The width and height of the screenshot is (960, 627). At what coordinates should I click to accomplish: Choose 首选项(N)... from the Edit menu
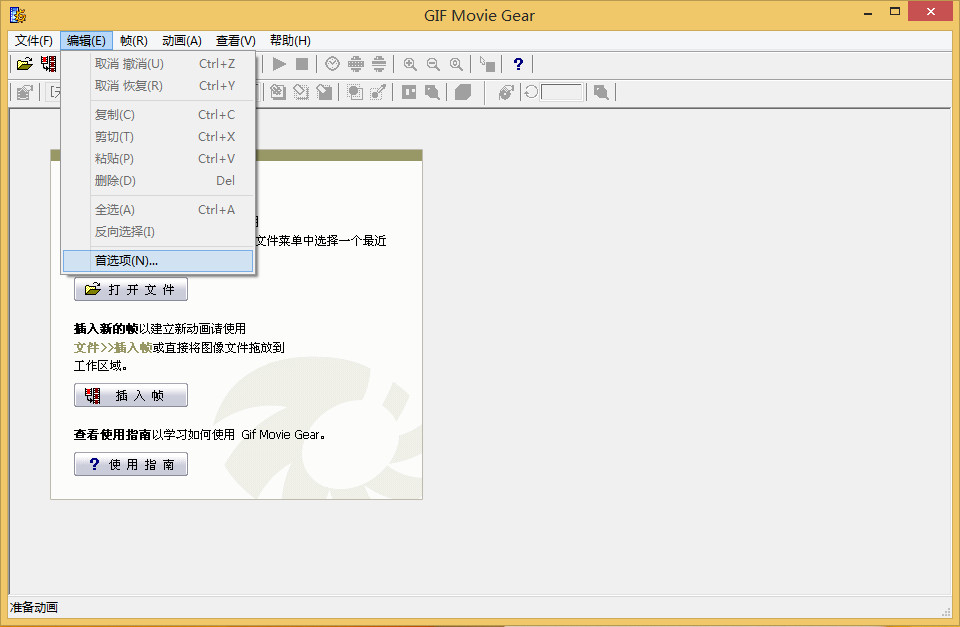click(x=158, y=261)
